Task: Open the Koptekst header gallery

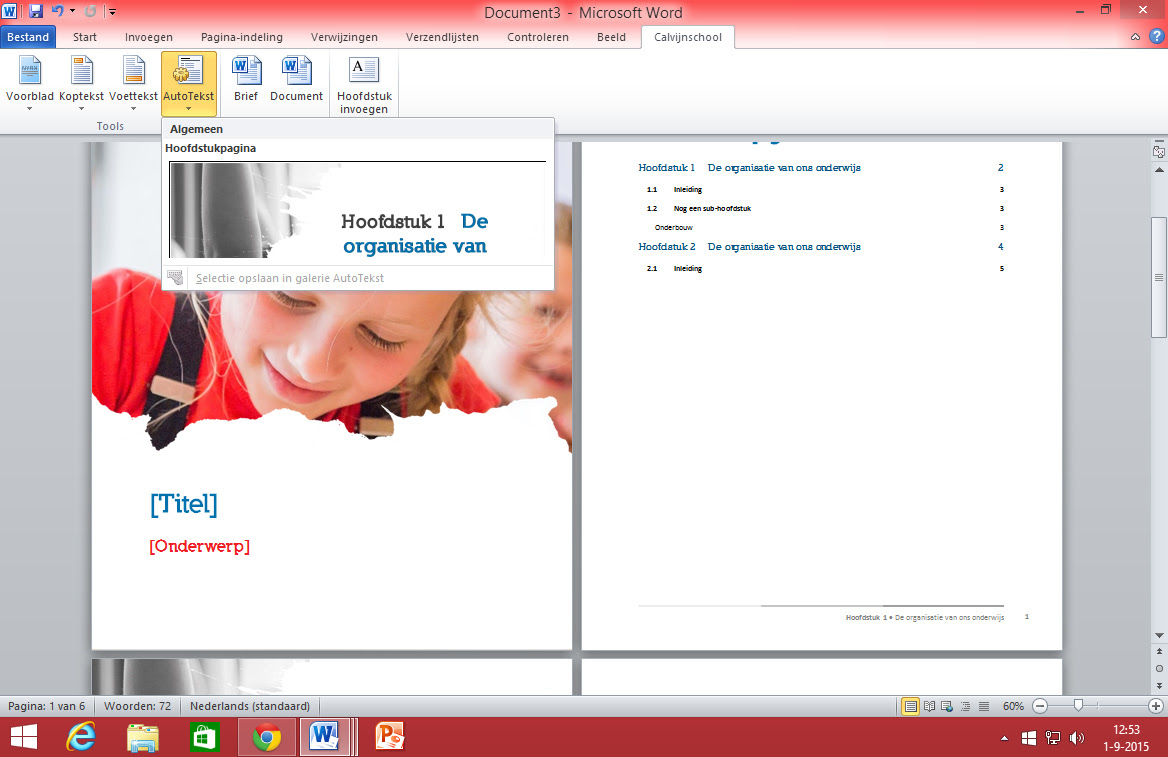Action: pyautogui.click(x=81, y=83)
